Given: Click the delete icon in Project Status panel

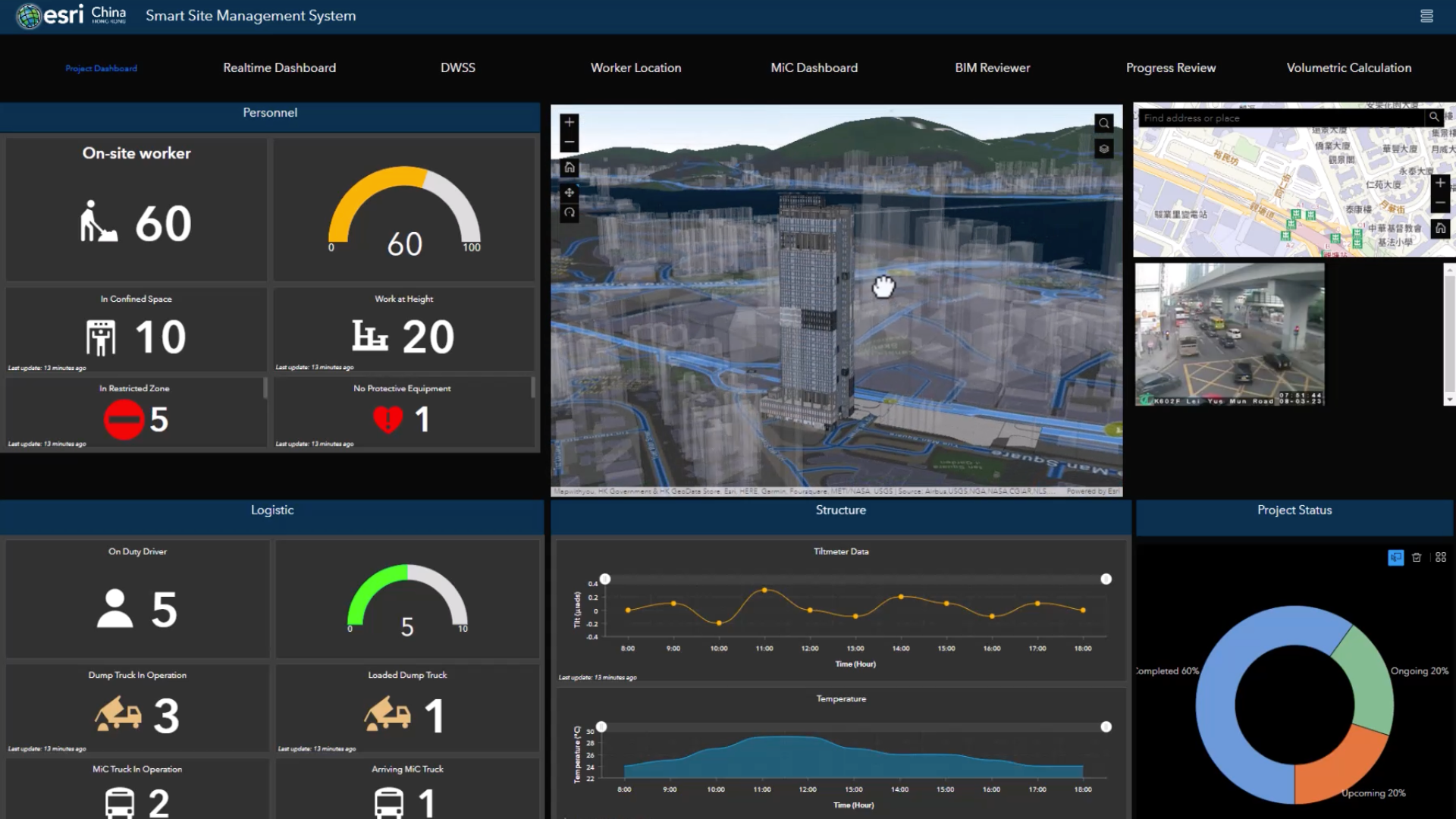Looking at the screenshot, I should click(x=1417, y=557).
